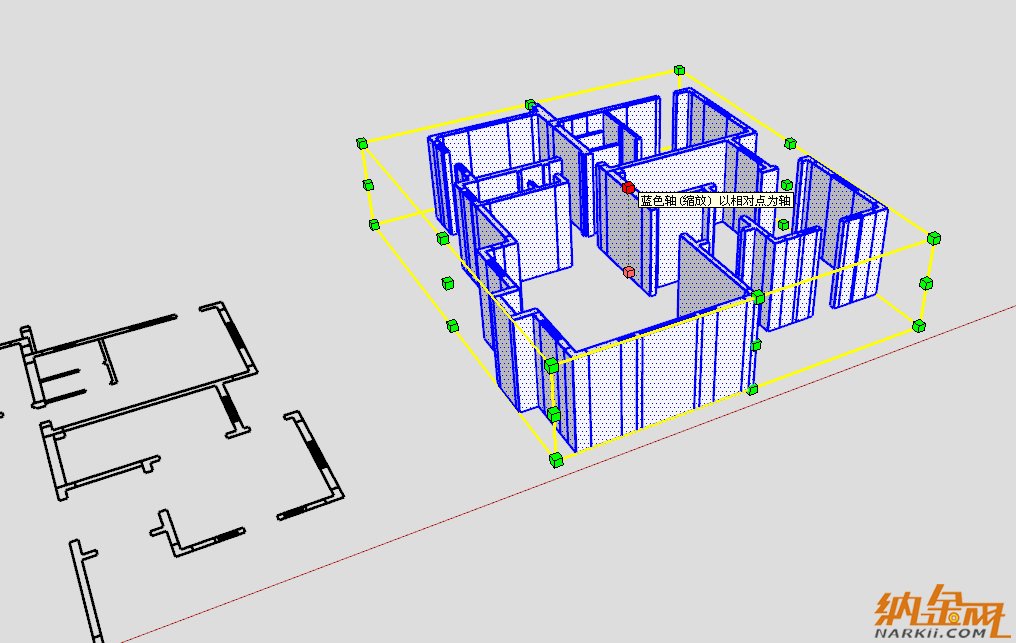The height and width of the screenshot is (643, 1016).
Task: Select the green corner grip at the far-left top of the bounding box
Action: (362, 143)
